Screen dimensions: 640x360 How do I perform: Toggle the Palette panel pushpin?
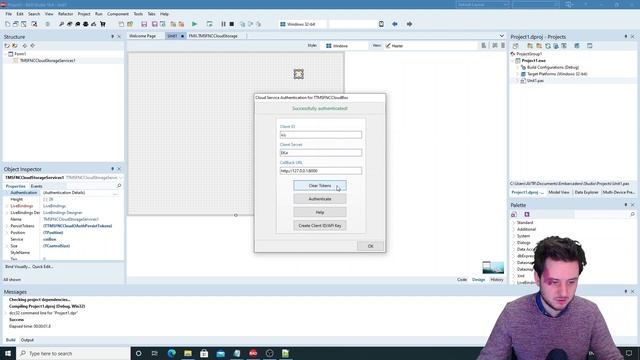626,205
